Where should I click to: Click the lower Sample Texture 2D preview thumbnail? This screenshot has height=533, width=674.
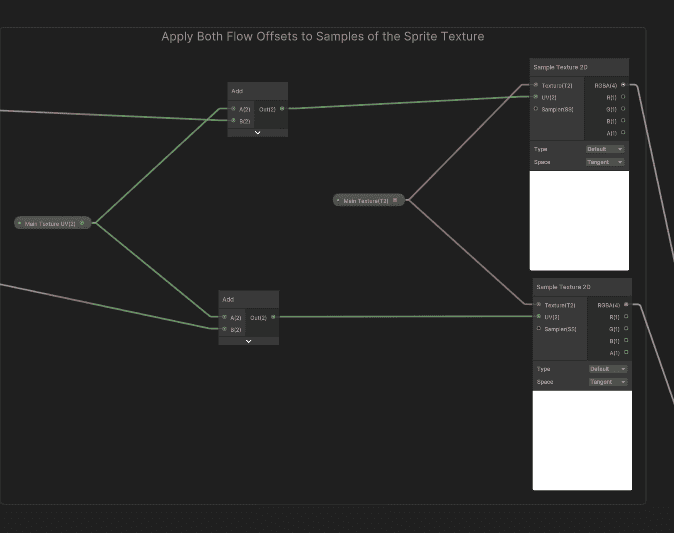[582, 440]
